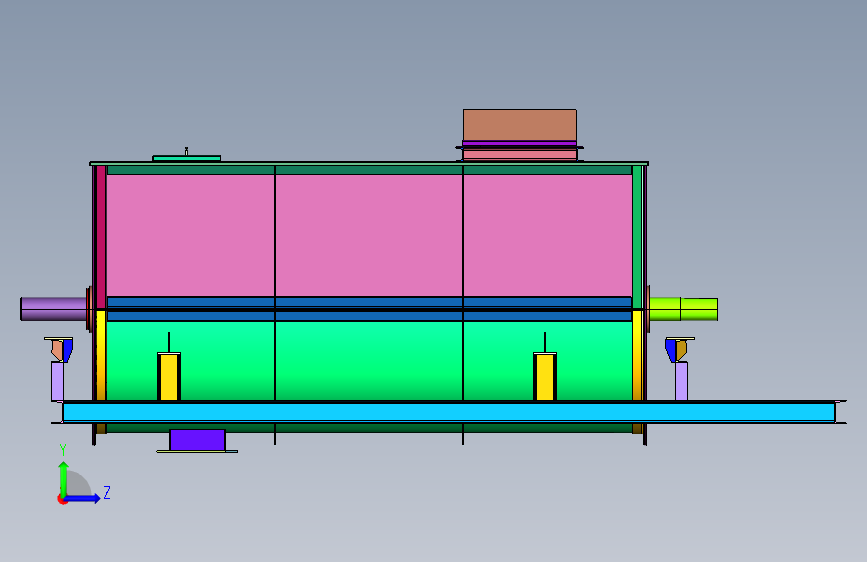The height and width of the screenshot is (562, 867).
Task: Select the right yellow support post
Action: (x=545, y=377)
